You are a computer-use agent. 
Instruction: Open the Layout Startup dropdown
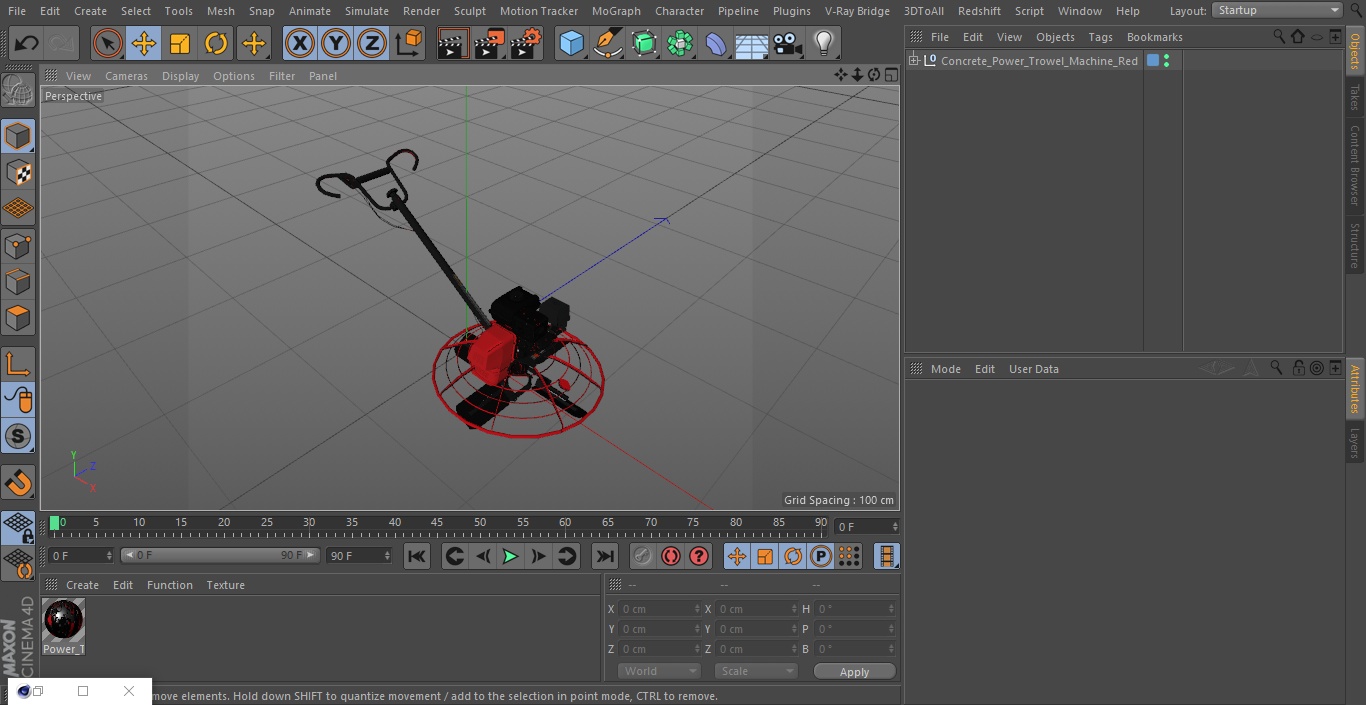point(1278,10)
